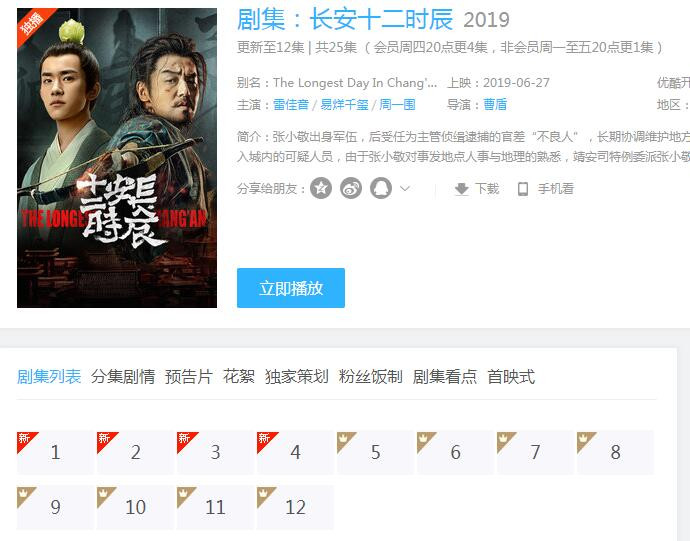Viewport: 690px width, 541px height.
Task: Click the QQ penguin share icon
Action: (x=381, y=188)
